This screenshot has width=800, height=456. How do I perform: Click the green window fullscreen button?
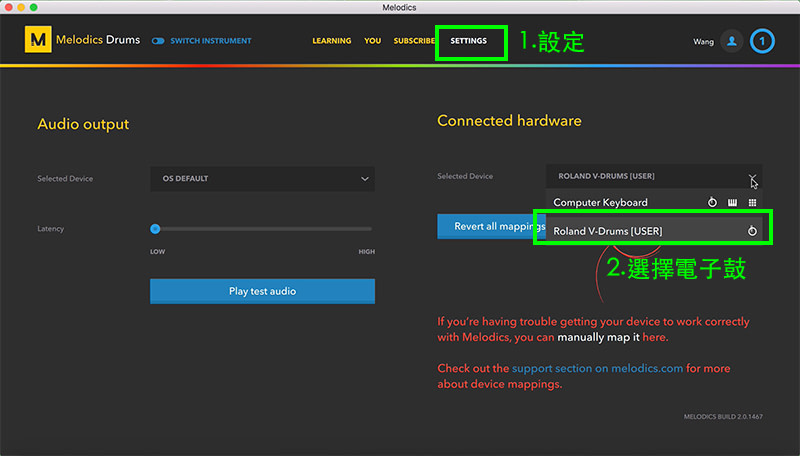[x=34, y=7]
